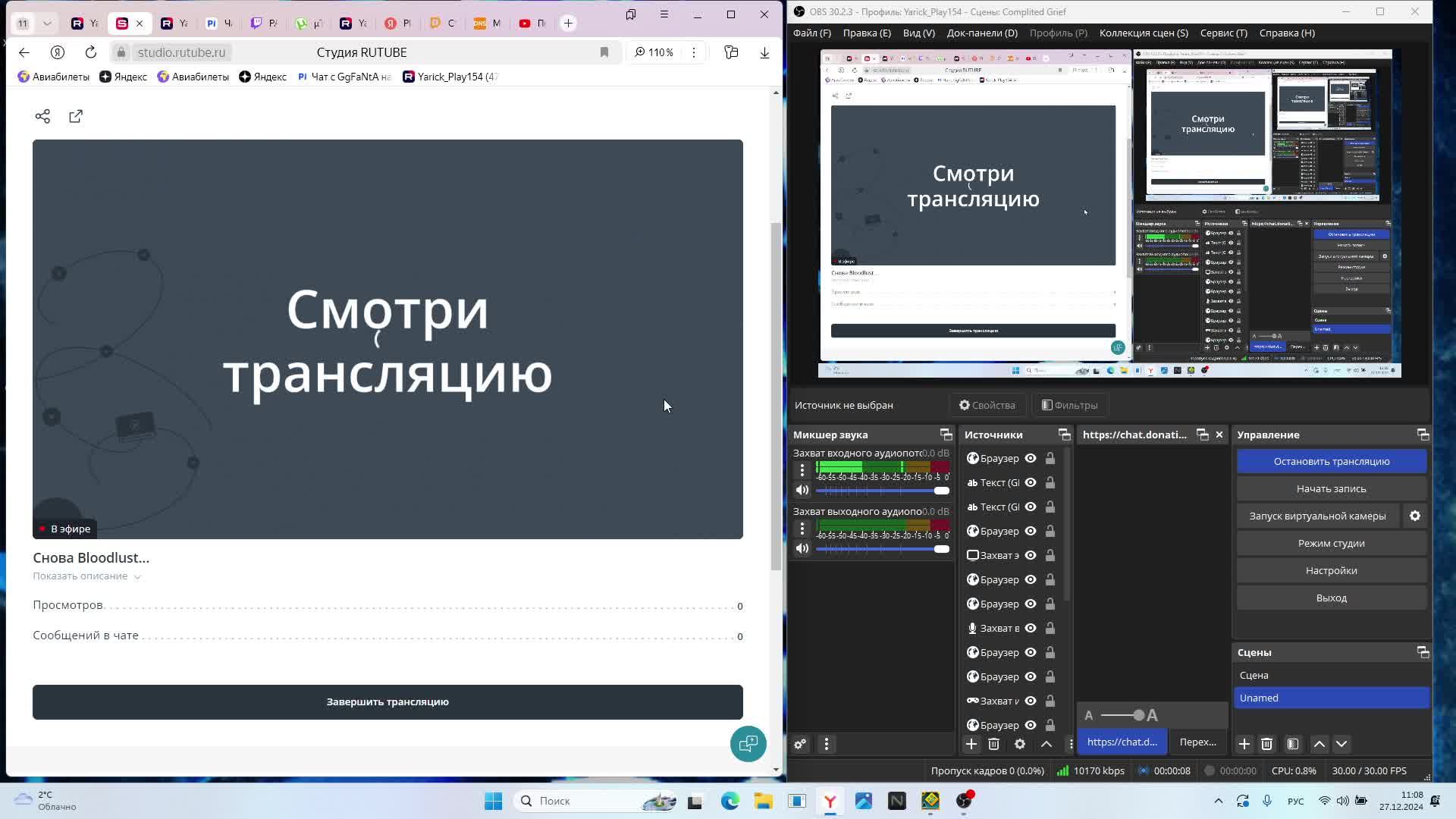Screen dimensions: 1456x819
Task: Open RUTUBE support chat bubble button
Action: 748,743
